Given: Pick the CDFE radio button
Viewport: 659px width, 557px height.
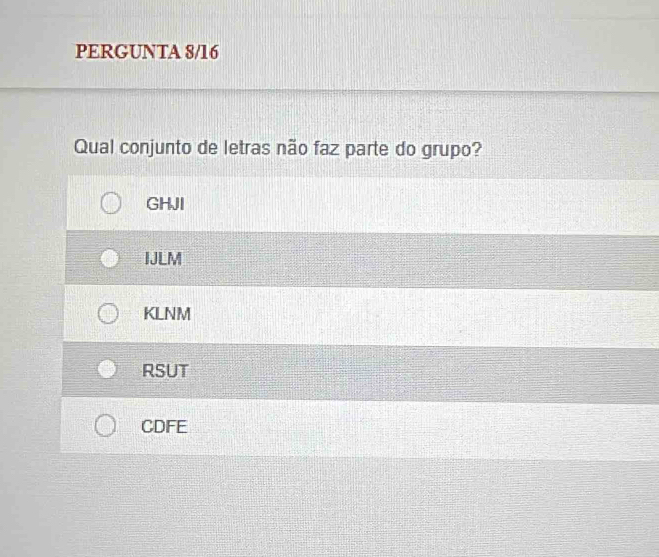Looking at the screenshot, I should (x=105, y=428).
